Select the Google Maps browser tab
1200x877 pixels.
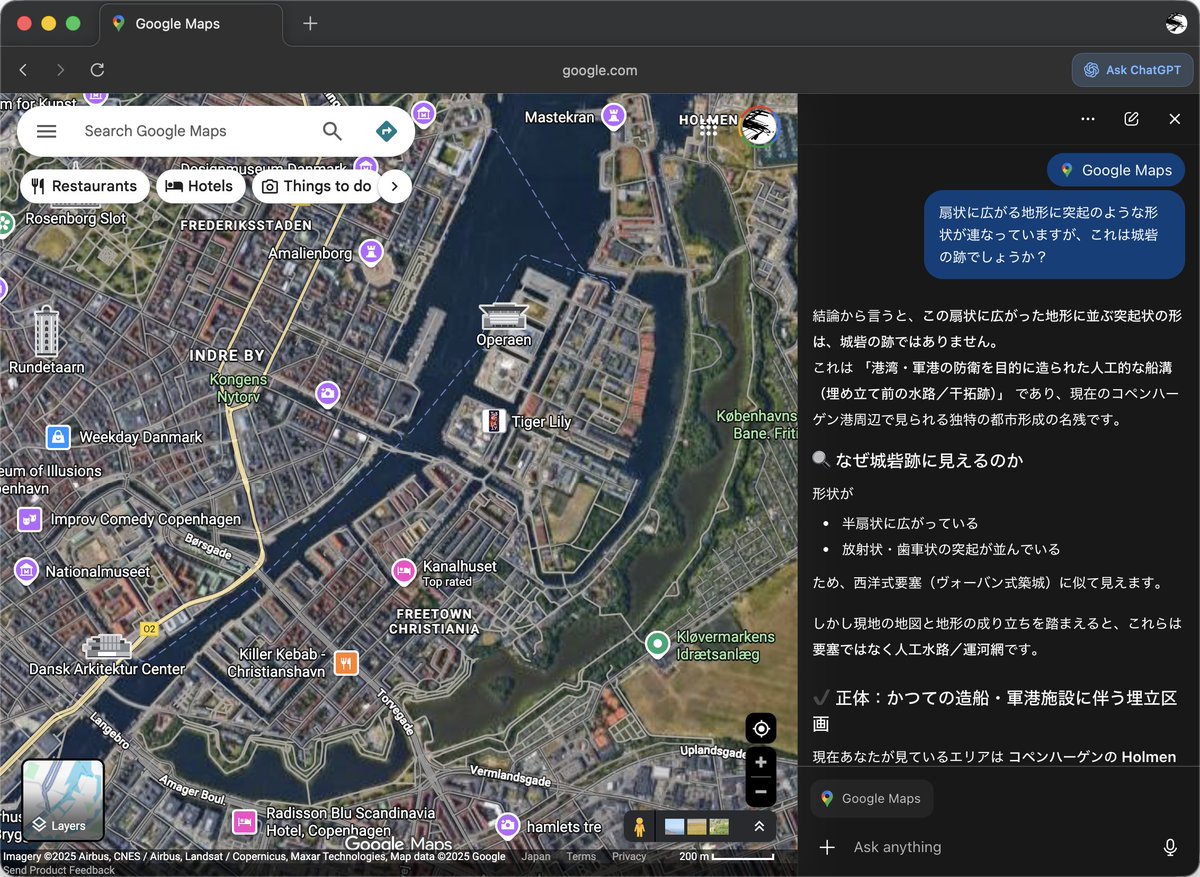pos(190,24)
